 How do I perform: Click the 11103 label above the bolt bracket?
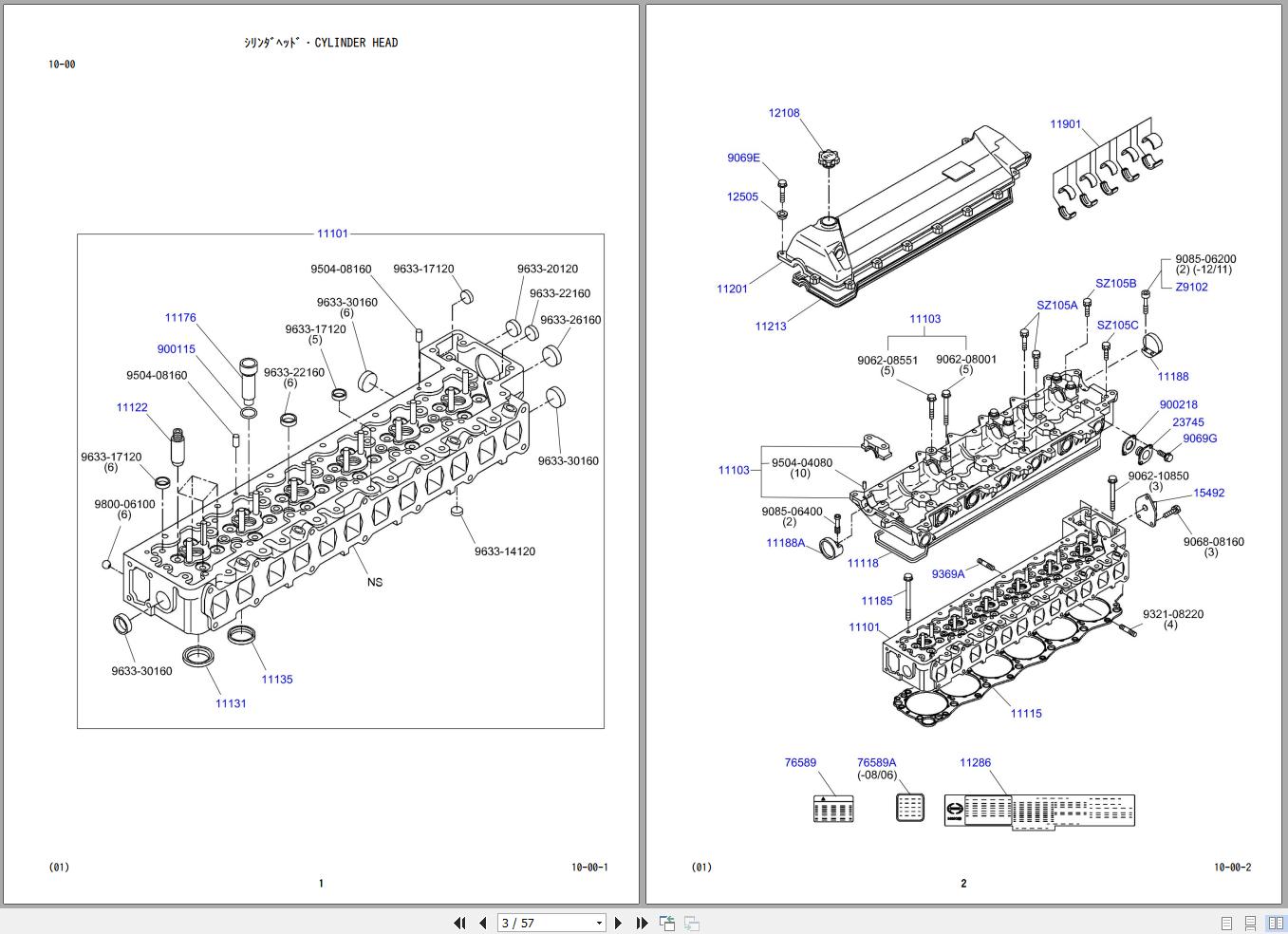(925, 320)
